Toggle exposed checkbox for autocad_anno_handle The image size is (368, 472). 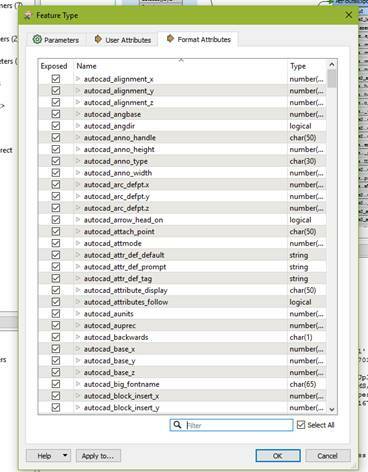click(56, 138)
